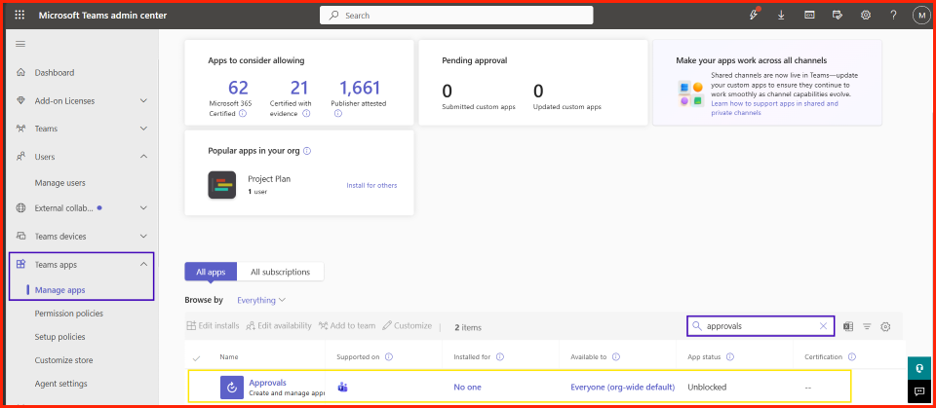
Task: Click the info icon beside Microsoft 365 Certified
Action: point(242,113)
